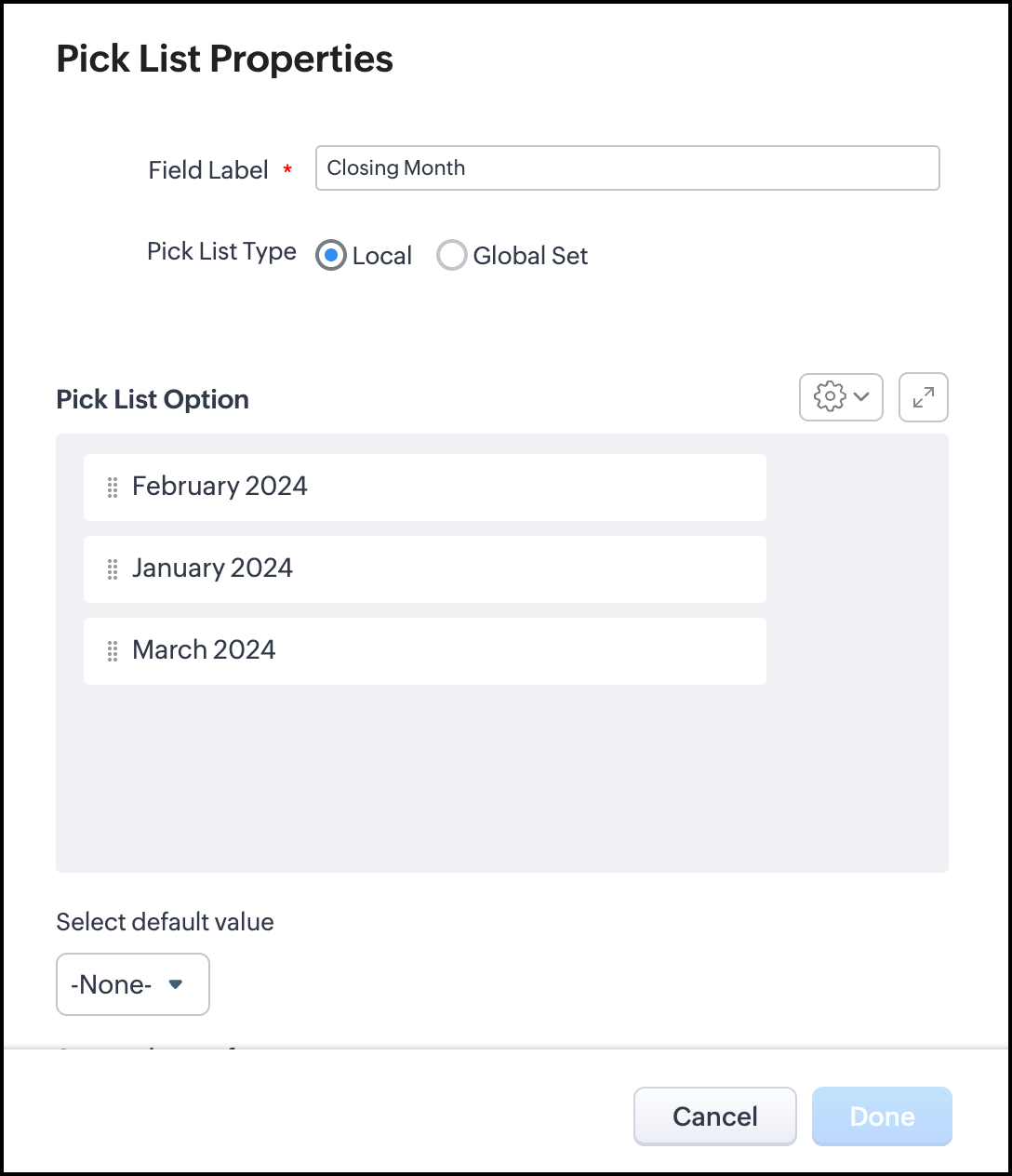The height and width of the screenshot is (1176, 1012).
Task: Click the Pick List Properties heading
Action: 224,59
